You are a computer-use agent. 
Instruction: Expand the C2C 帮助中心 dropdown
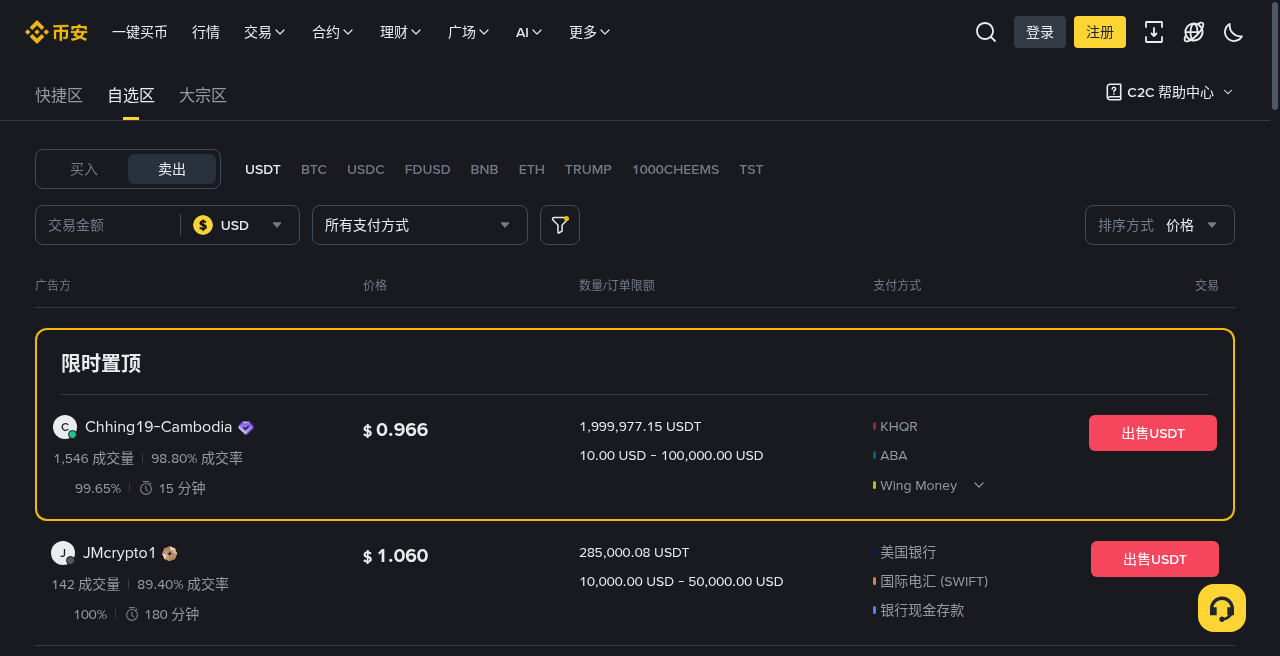click(1170, 92)
